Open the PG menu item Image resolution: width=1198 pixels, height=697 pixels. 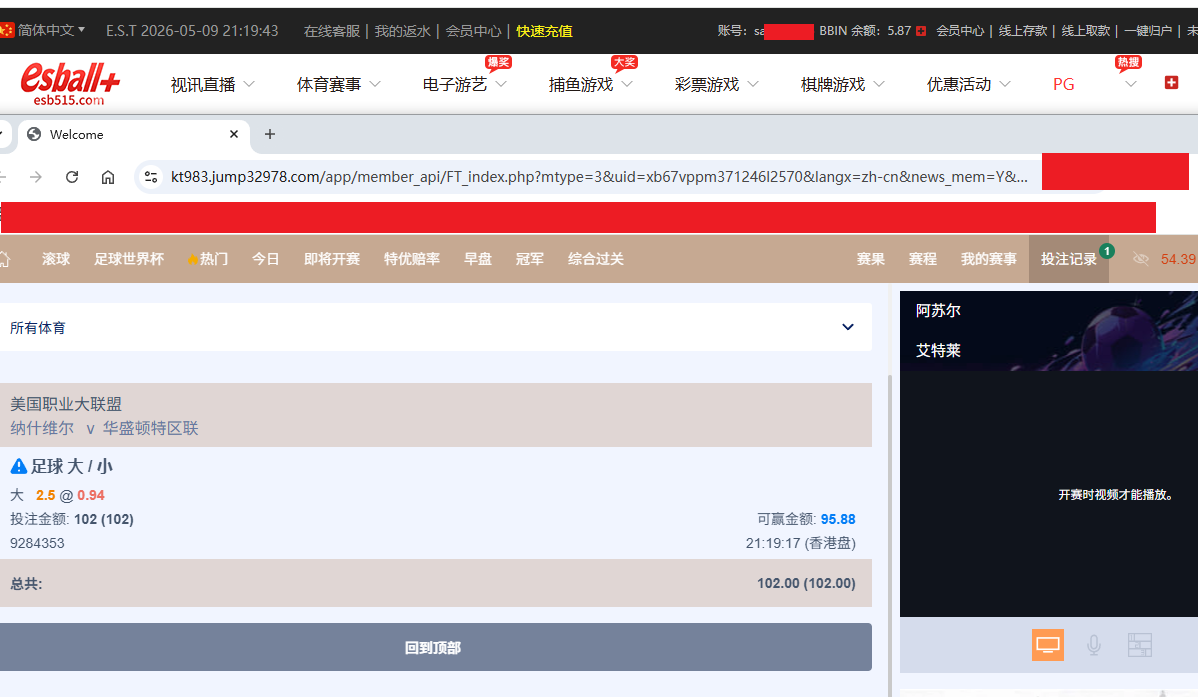(1064, 84)
